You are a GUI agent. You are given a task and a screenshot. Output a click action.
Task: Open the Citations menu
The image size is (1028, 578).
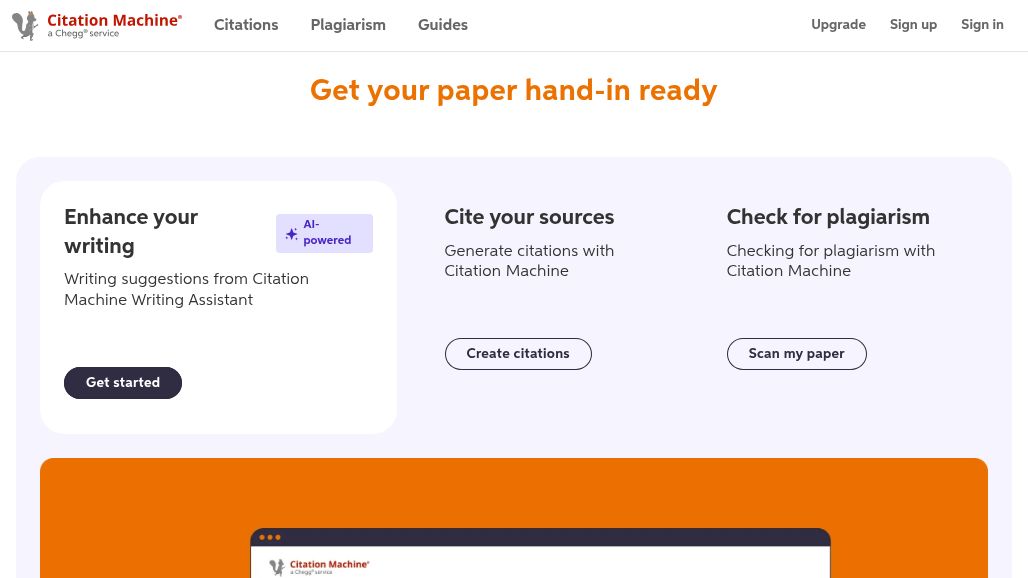tap(246, 25)
